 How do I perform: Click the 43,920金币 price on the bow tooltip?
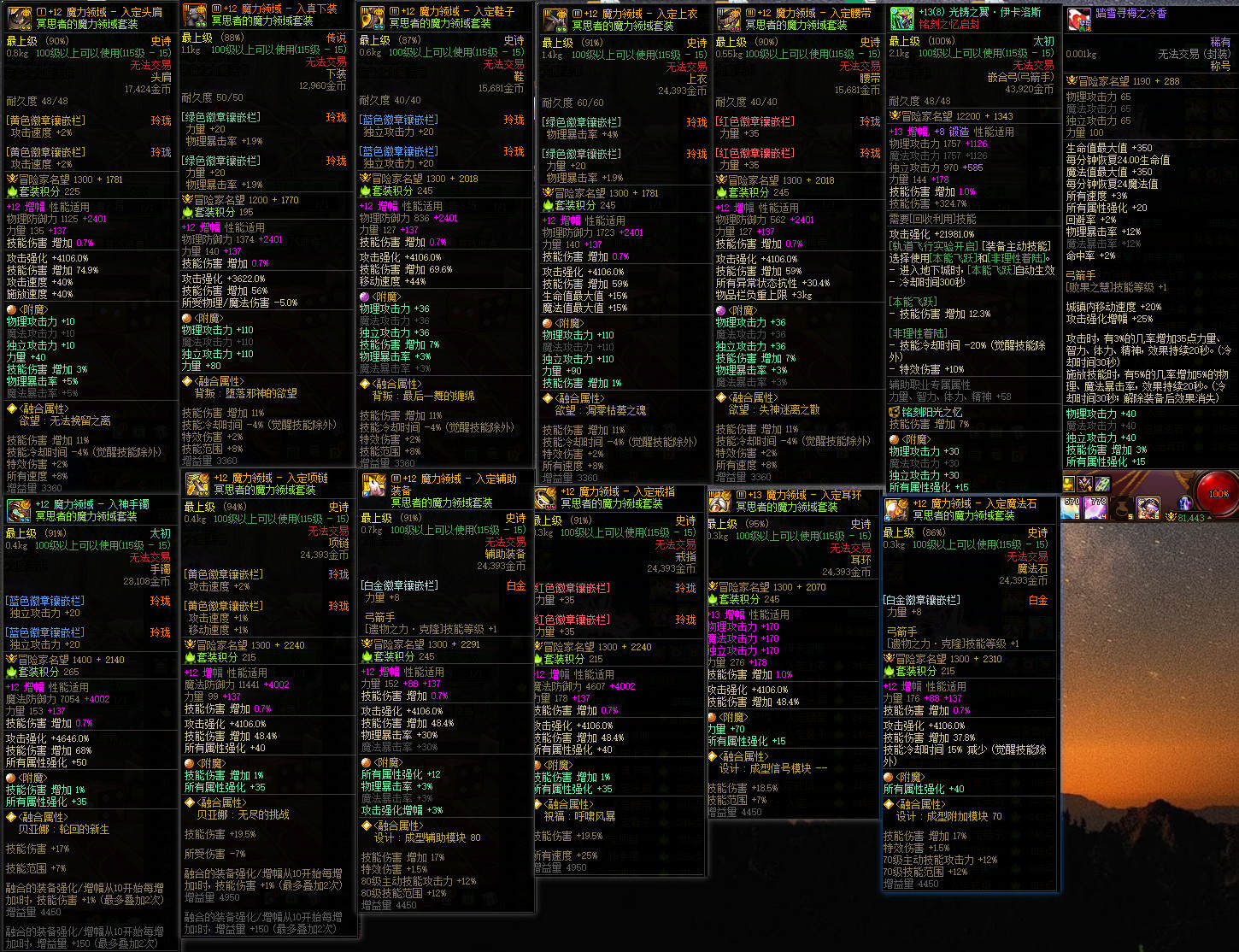pyautogui.click(x=1030, y=89)
